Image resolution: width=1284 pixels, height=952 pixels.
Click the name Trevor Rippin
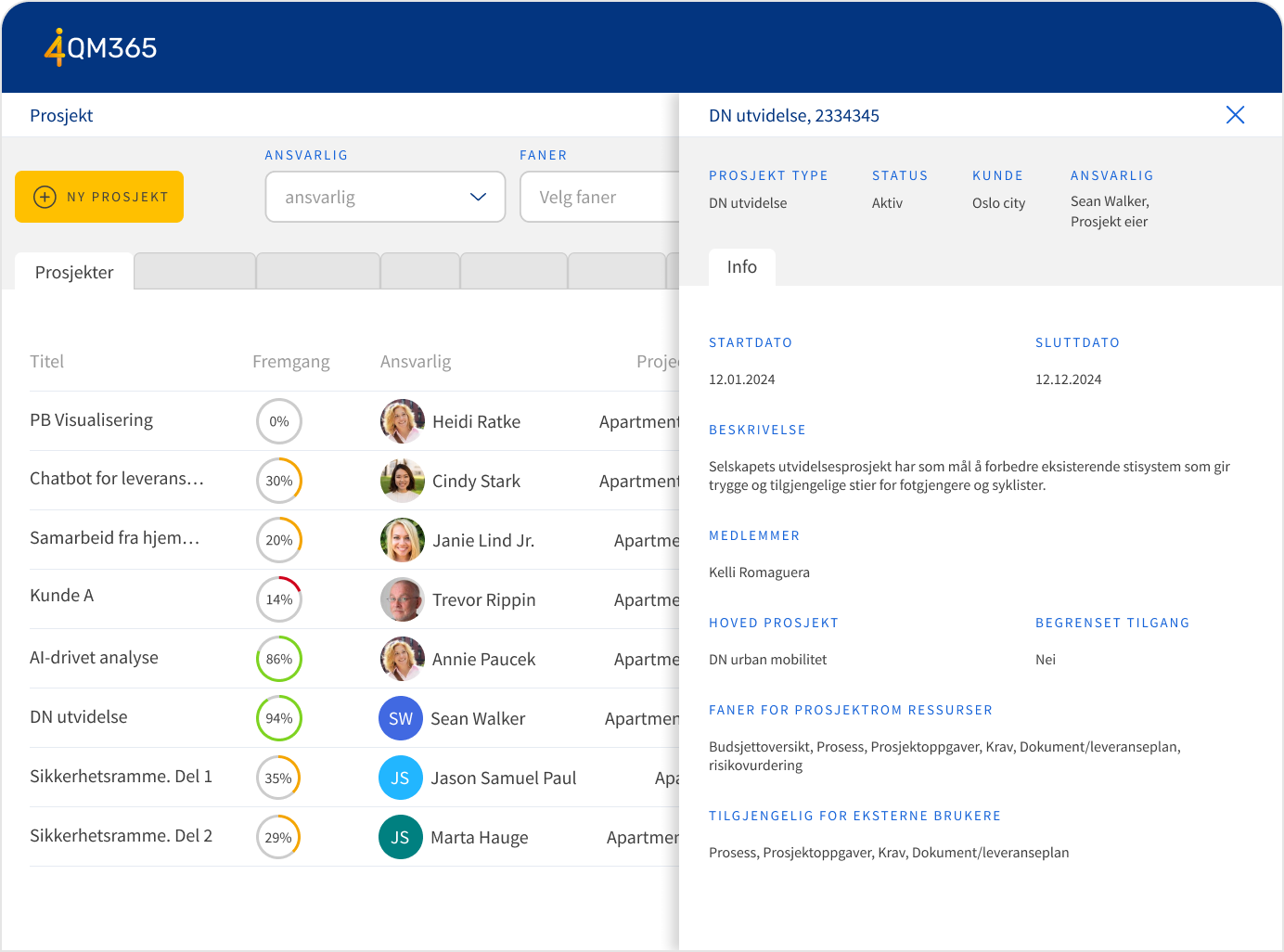tap(484, 599)
